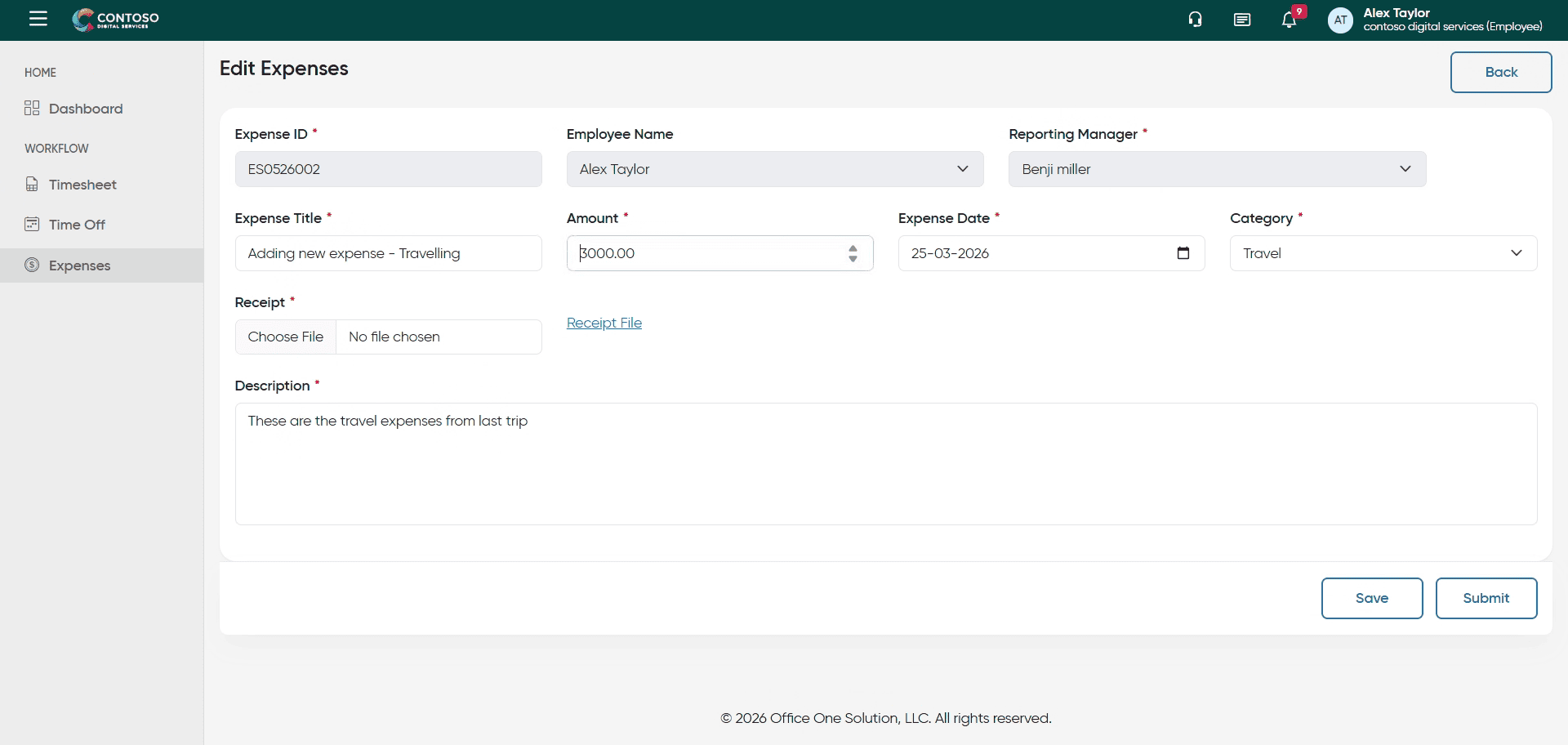Viewport: 1568px width, 745px height.
Task: Open the notifications bell
Action: (1289, 20)
